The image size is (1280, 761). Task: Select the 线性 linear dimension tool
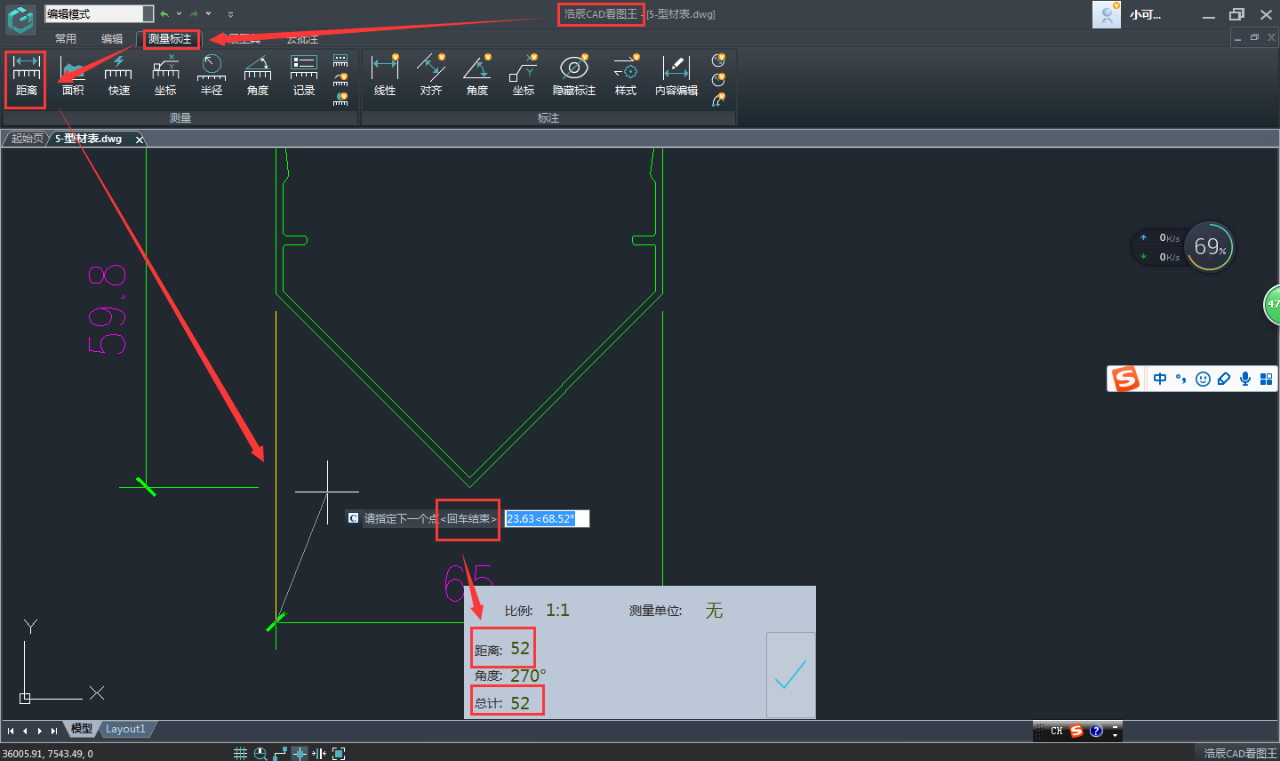[x=385, y=77]
